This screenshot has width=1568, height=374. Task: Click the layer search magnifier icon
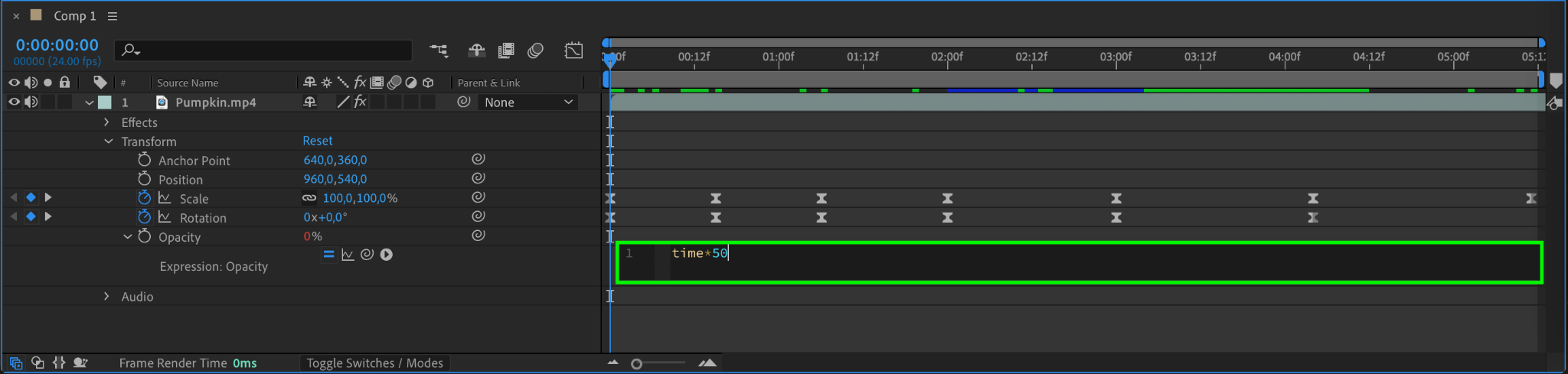click(x=131, y=50)
